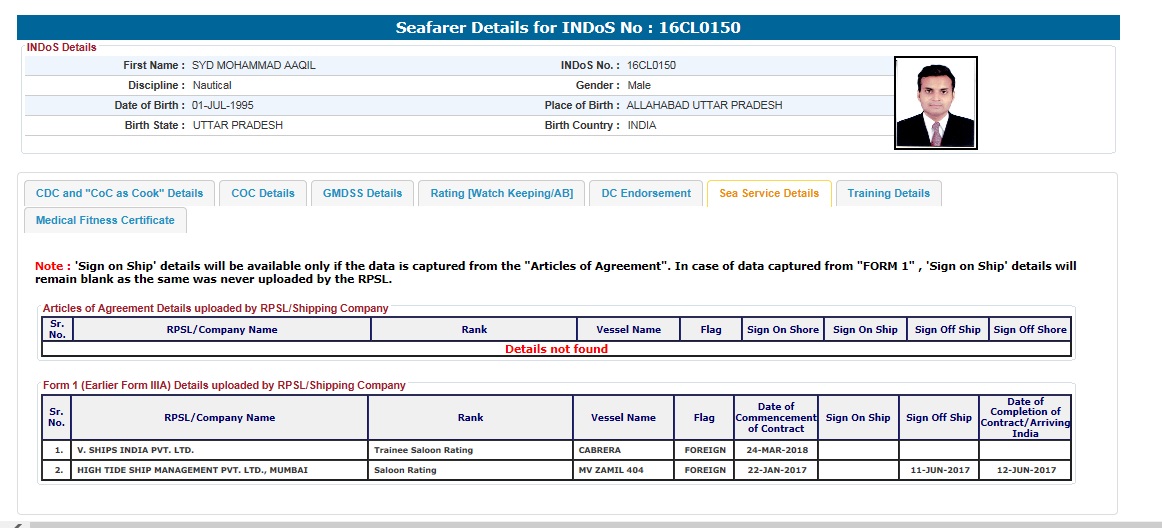Click the seafarer's passport photo
This screenshot has width=1162, height=528.
pos(935,103)
